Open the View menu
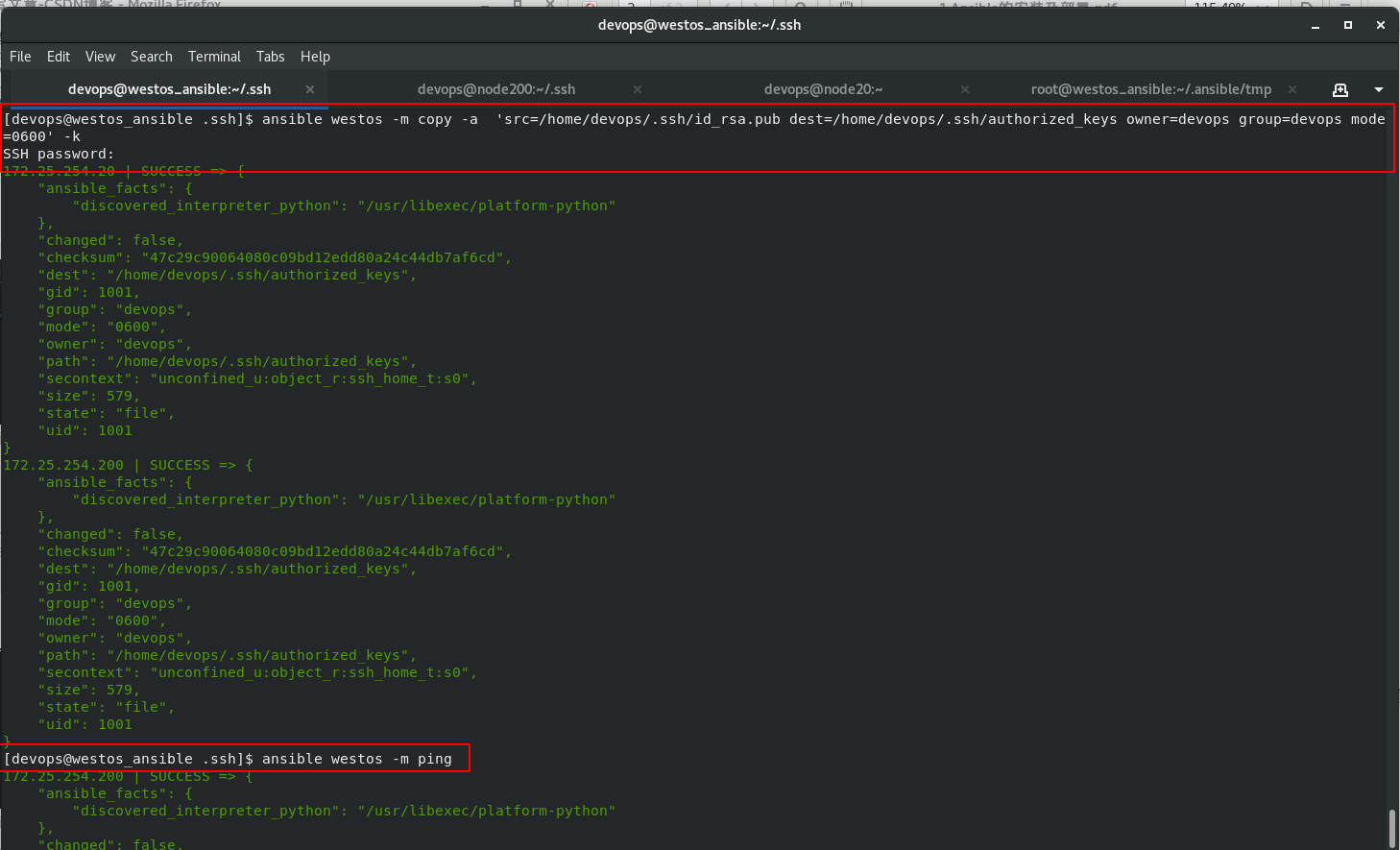This screenshot has height=850, width=1400. coord(100,57)
